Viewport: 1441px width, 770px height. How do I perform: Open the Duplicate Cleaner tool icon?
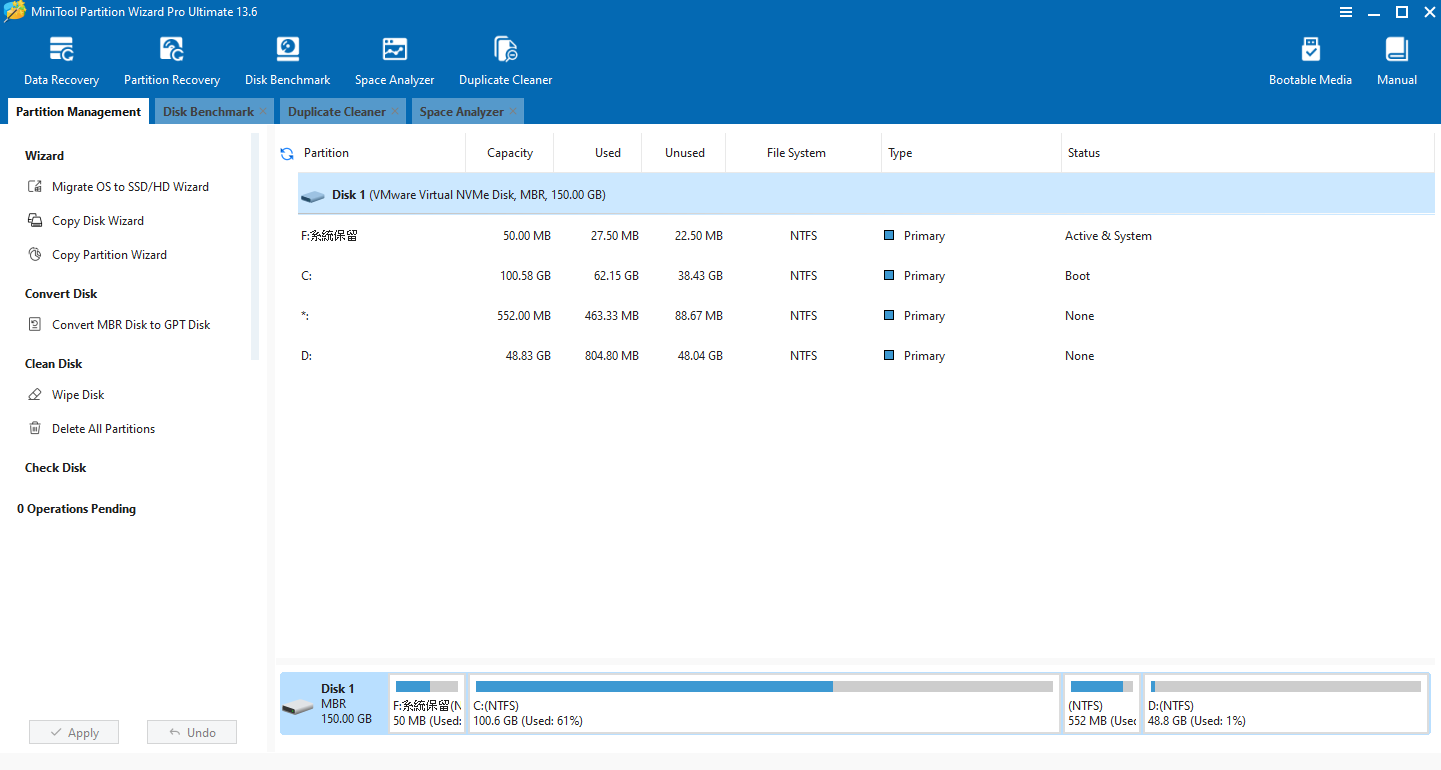506,62
